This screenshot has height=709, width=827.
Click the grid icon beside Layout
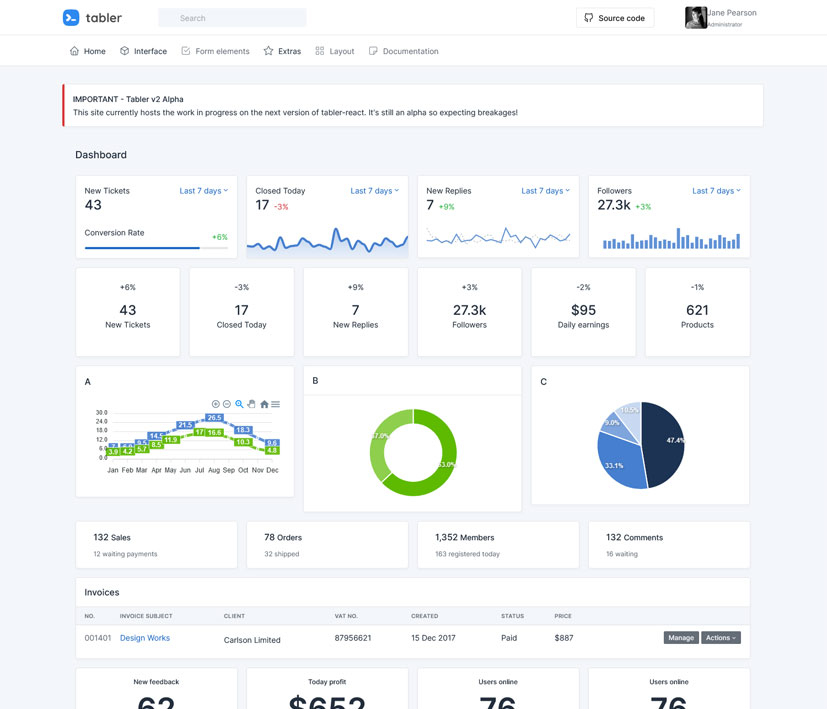coord(318,50)
